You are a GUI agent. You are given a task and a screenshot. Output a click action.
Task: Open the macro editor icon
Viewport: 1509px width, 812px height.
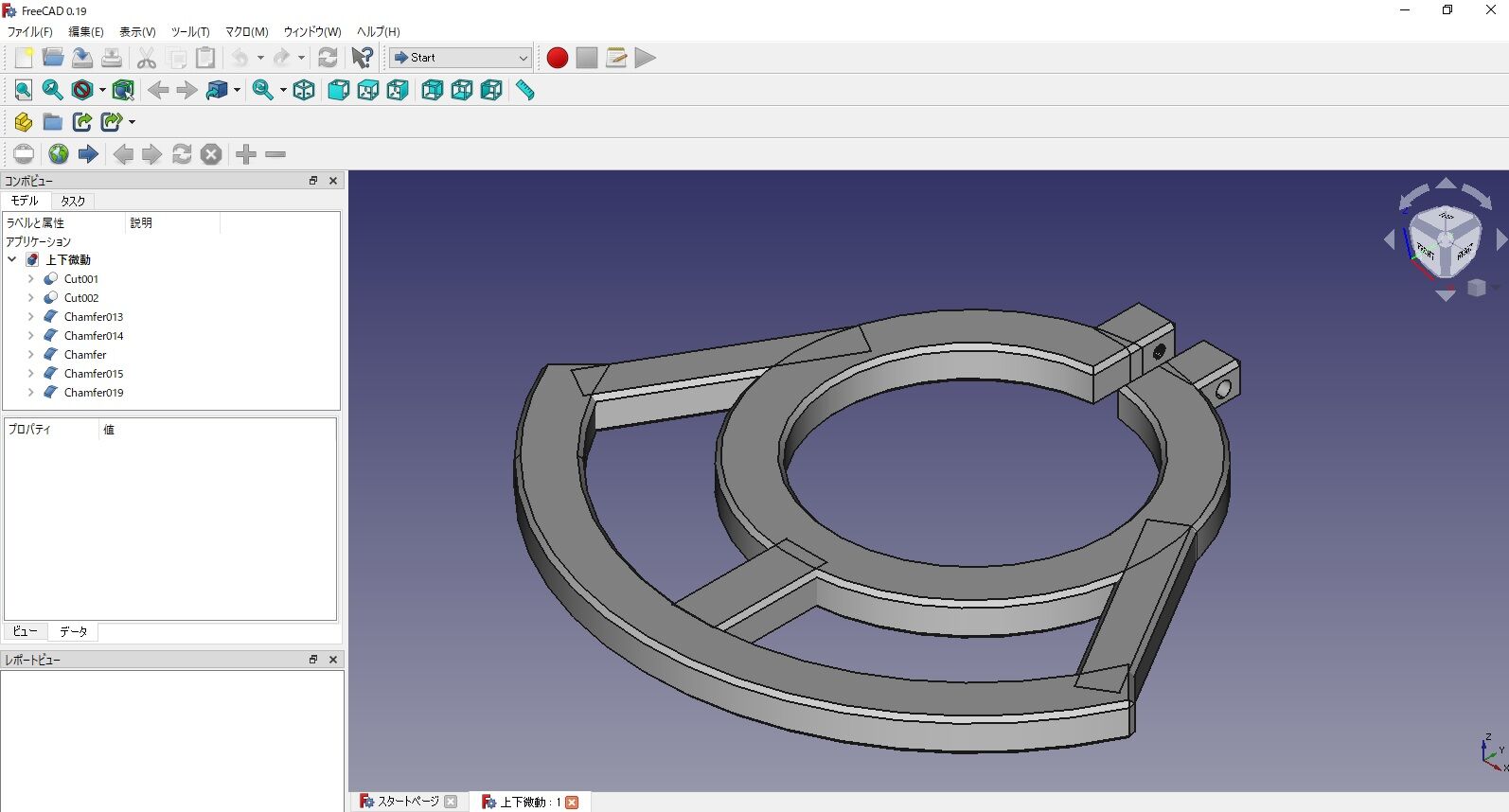(616, 58)
